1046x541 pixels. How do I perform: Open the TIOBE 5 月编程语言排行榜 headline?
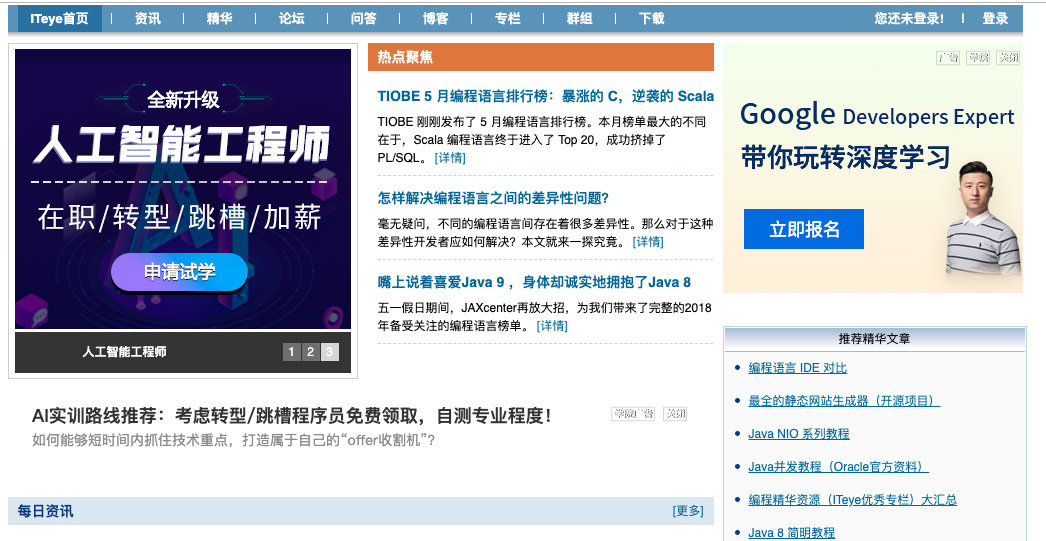coord(546,96)
